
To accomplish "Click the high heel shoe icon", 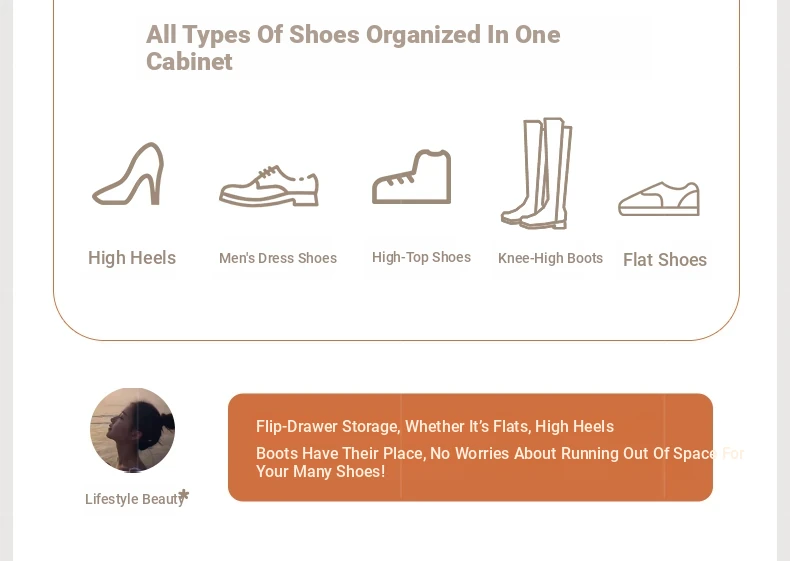I will click(128, 174).
